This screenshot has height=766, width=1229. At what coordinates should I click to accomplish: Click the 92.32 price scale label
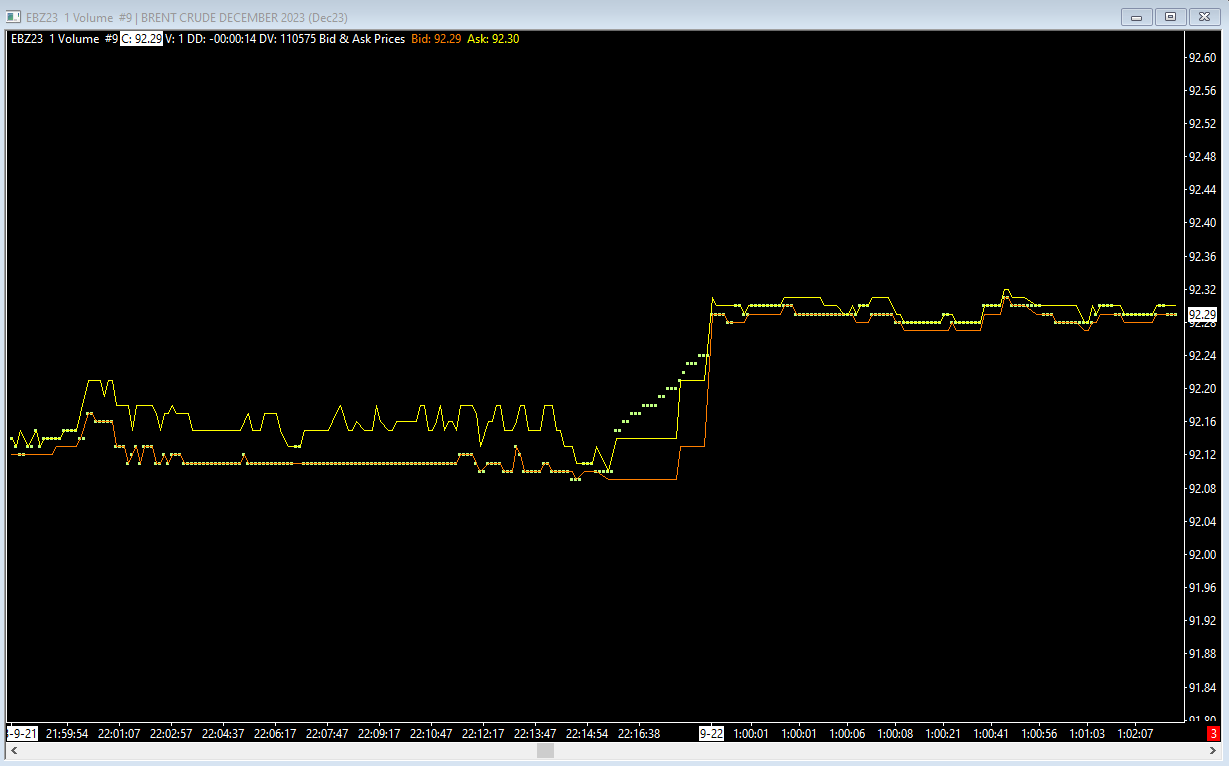click(x=1201, y=290)
